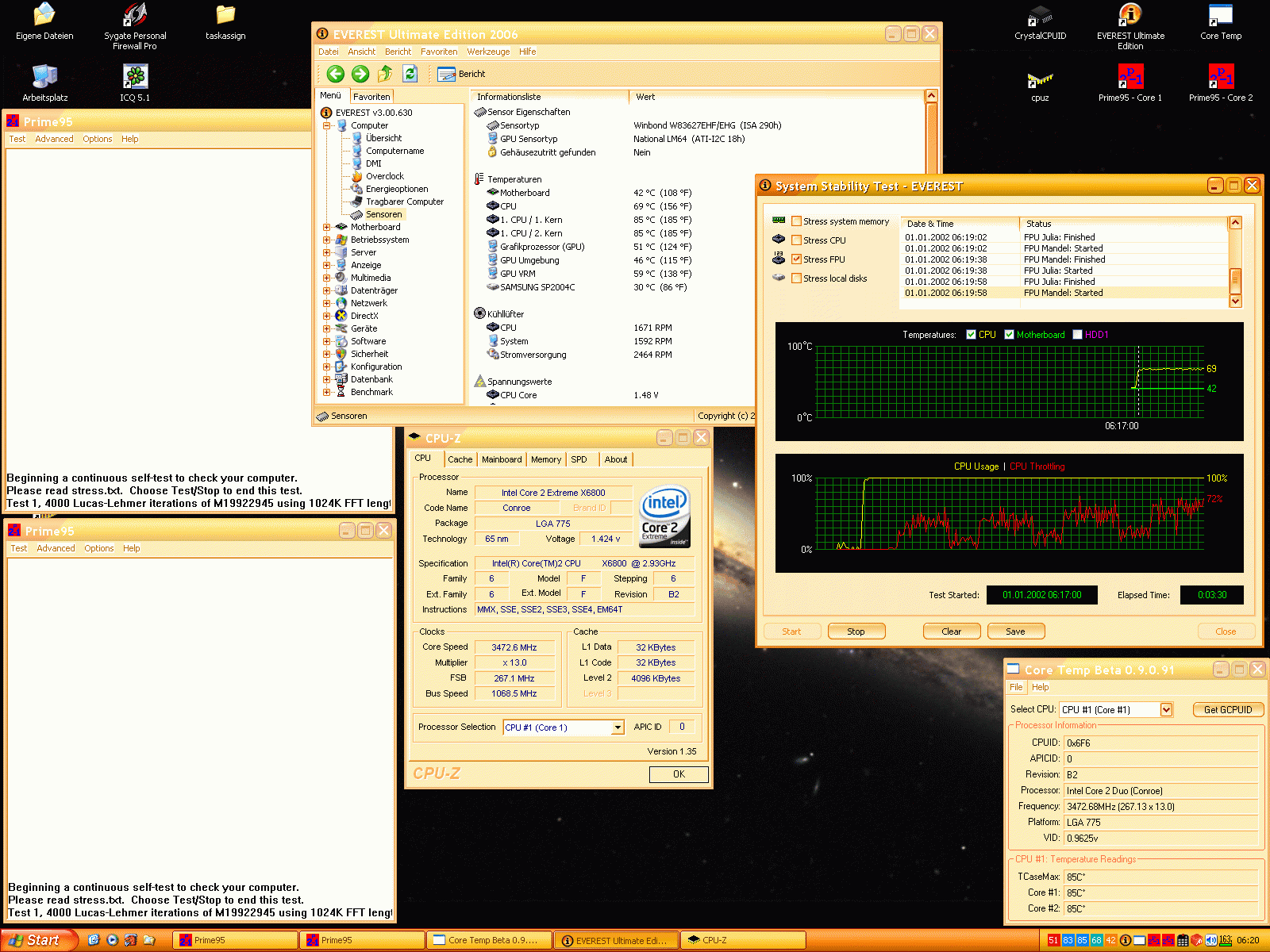
Task: Click quick launch media player icon in taskbar
Action: (112, 940)
